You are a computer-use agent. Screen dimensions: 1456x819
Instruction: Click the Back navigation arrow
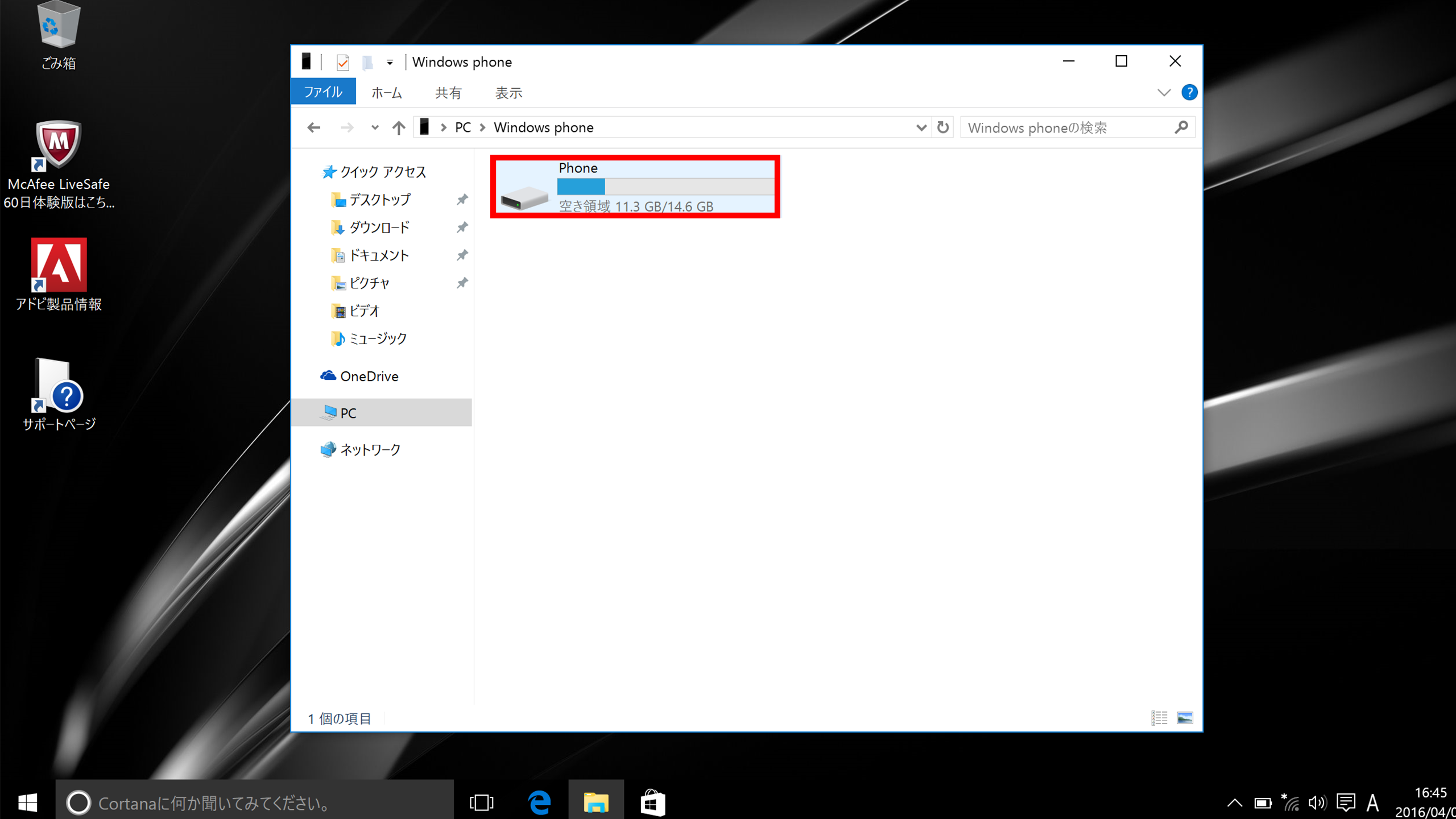tap(314, 127)
